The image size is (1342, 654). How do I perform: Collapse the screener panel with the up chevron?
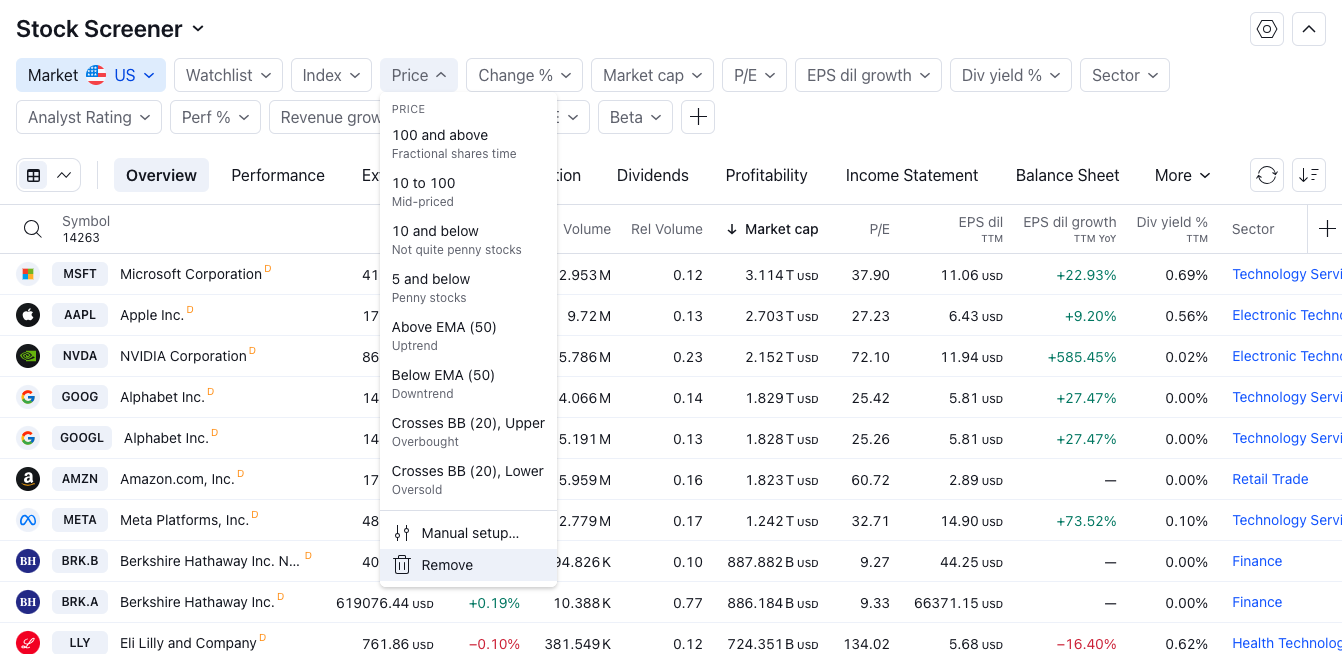pos(1309,29)
